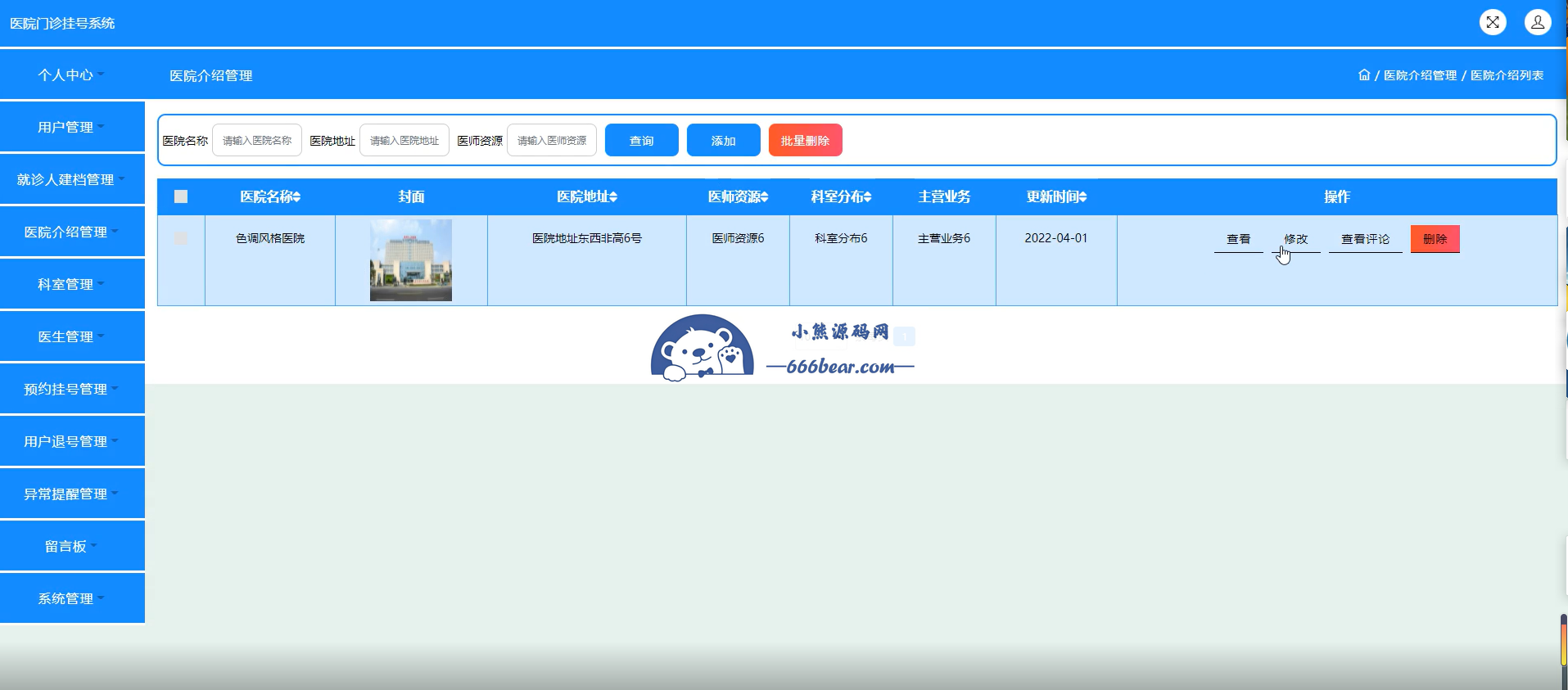Click 医院介绍管理 in the breadcrumb

click(1421, 75)
